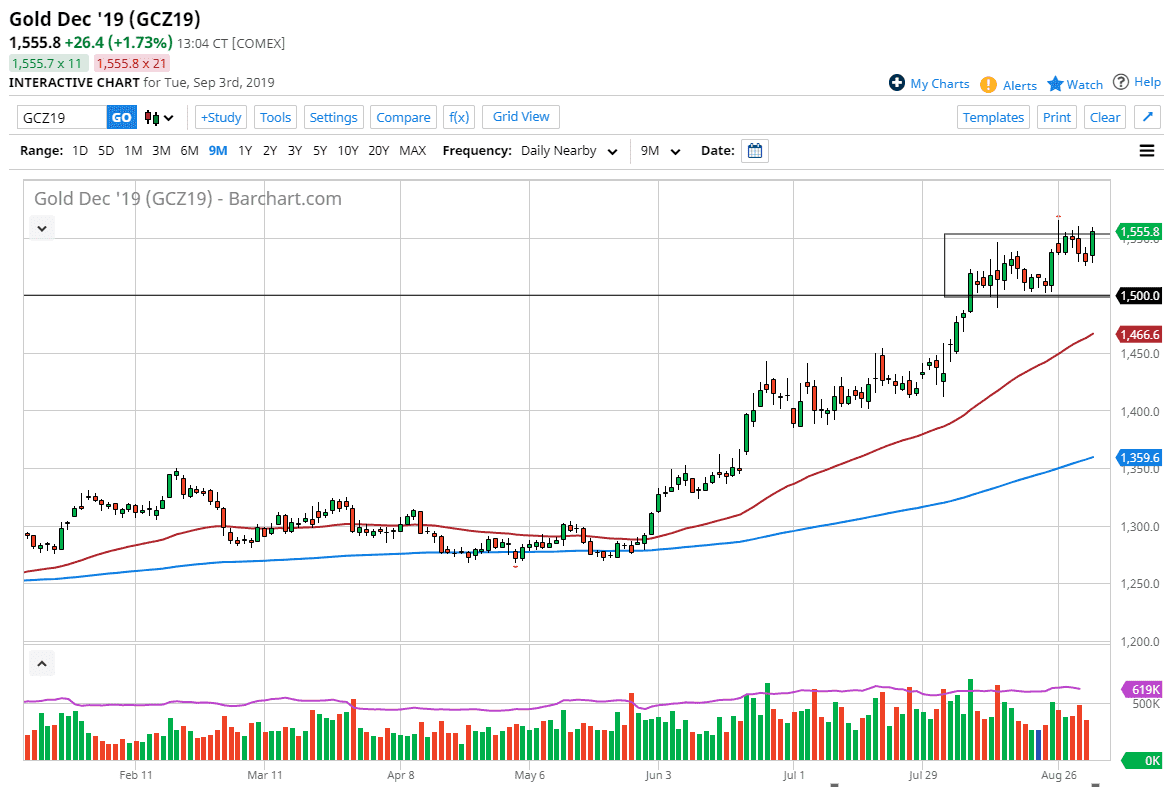The image size is (1169, 787).
Task: Open the Tools menu
Action: coord(275,117)
